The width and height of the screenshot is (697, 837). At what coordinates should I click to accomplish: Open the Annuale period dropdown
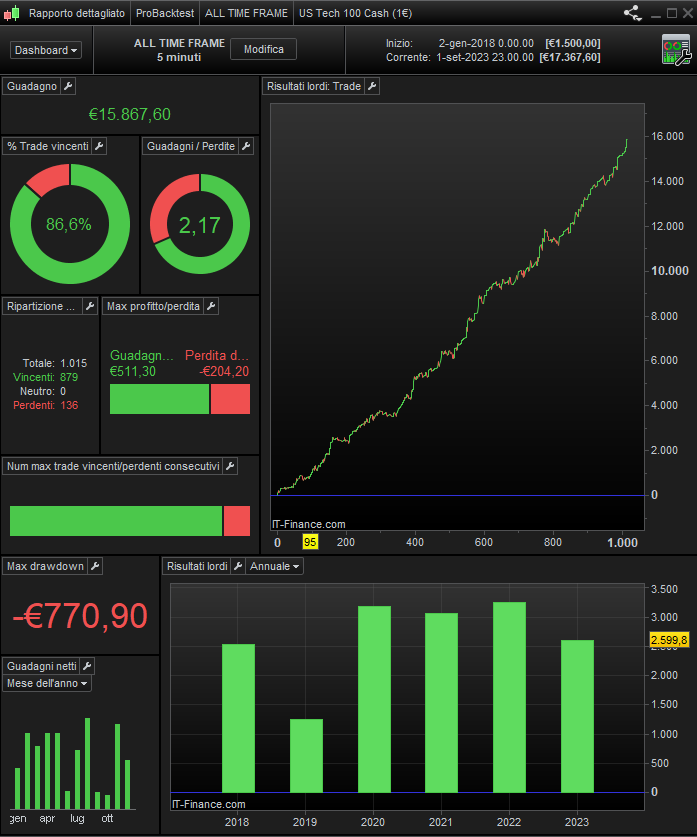tap(274, 566)
